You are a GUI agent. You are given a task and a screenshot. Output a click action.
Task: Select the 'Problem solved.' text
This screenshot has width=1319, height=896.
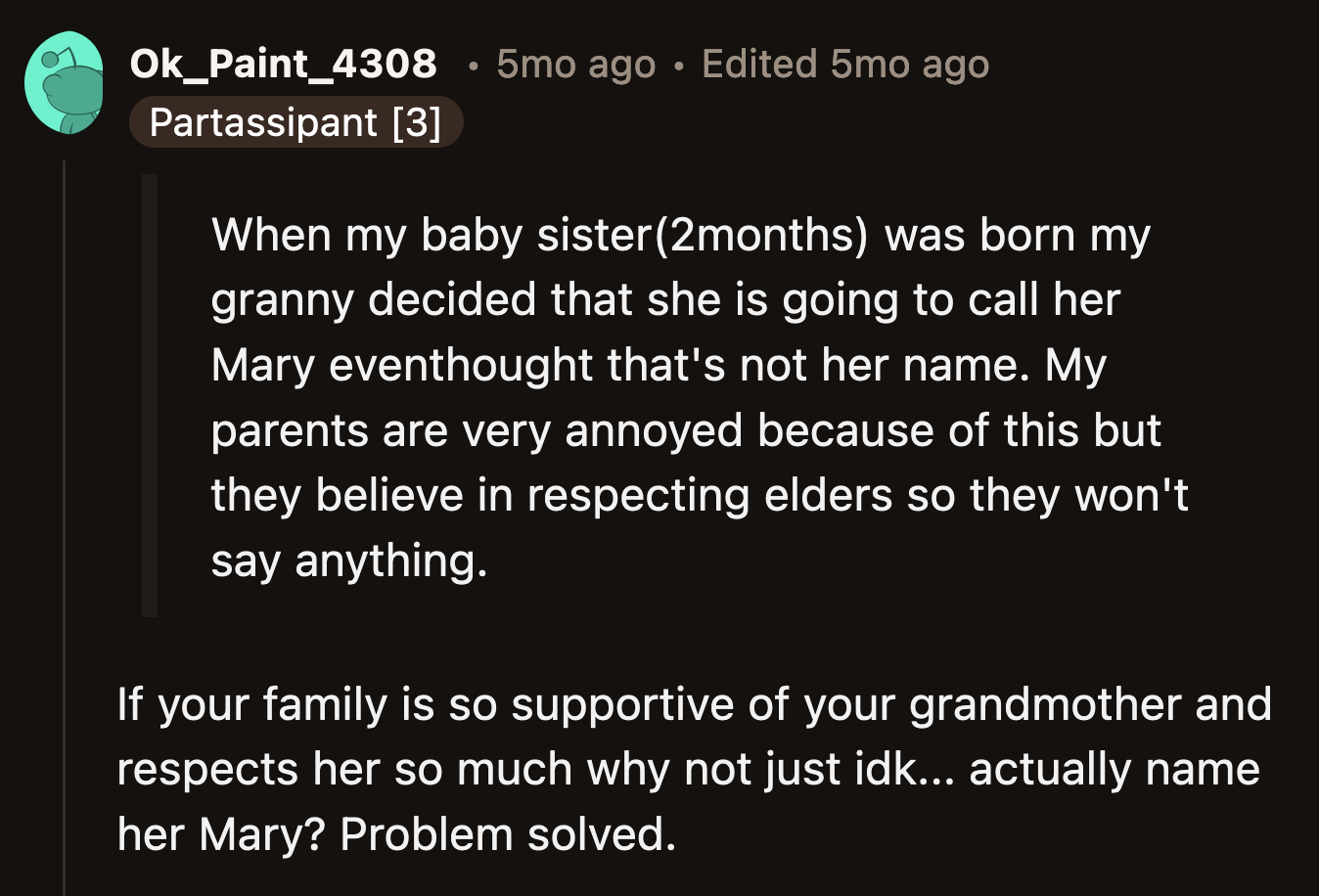(511, 833)
